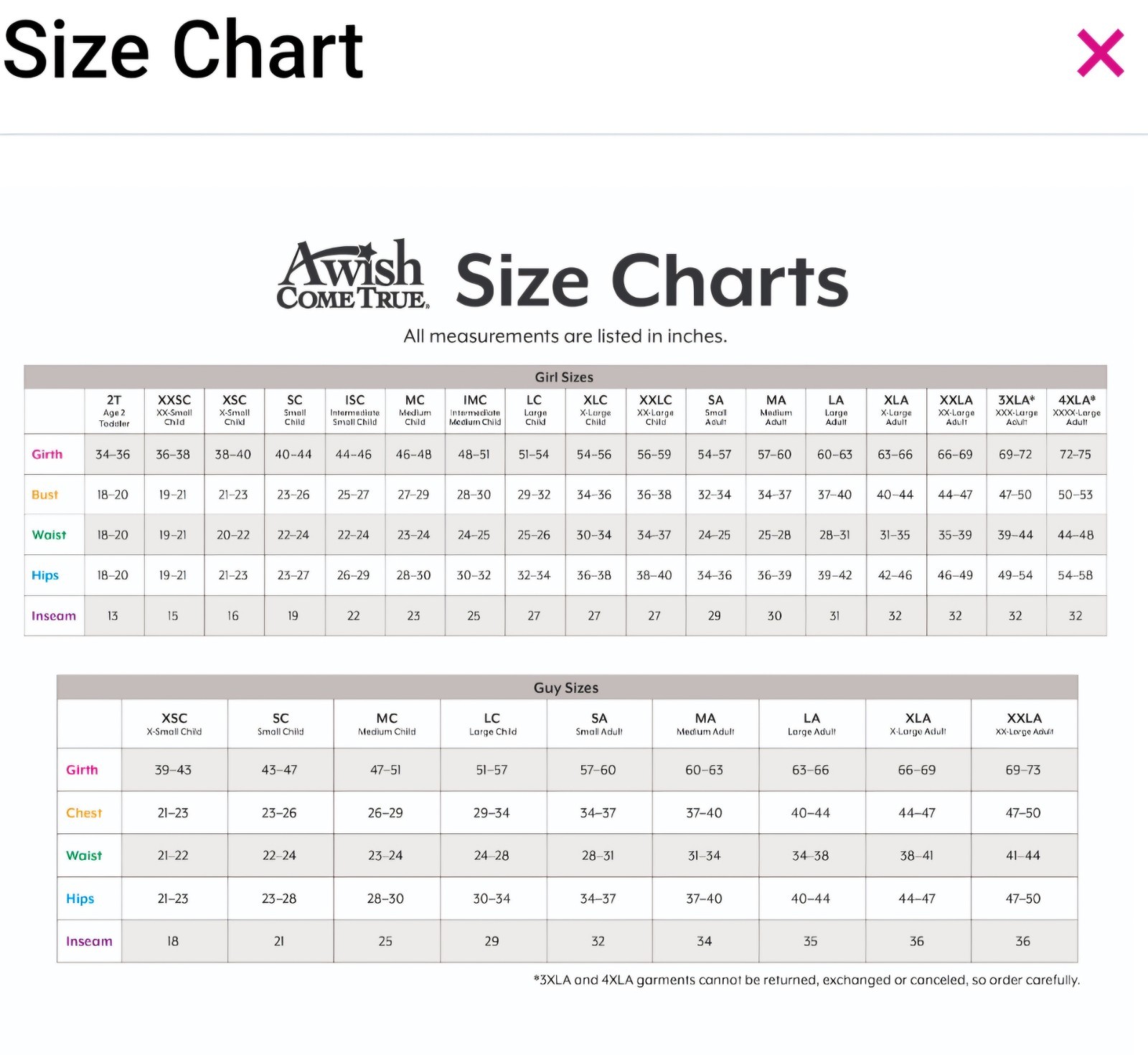Screen dimensions: 1148x1055
Task: Click the 2T Toddler column header
Action: (x=114, y=410)
